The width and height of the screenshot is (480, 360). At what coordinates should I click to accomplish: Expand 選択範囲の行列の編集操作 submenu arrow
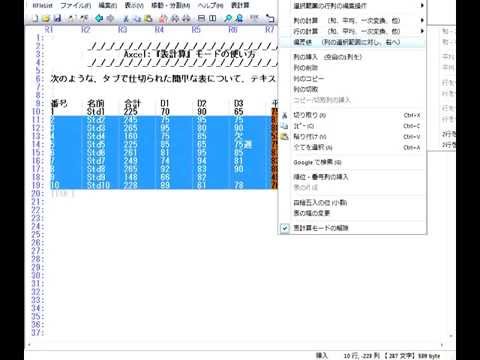pos(422,6)
